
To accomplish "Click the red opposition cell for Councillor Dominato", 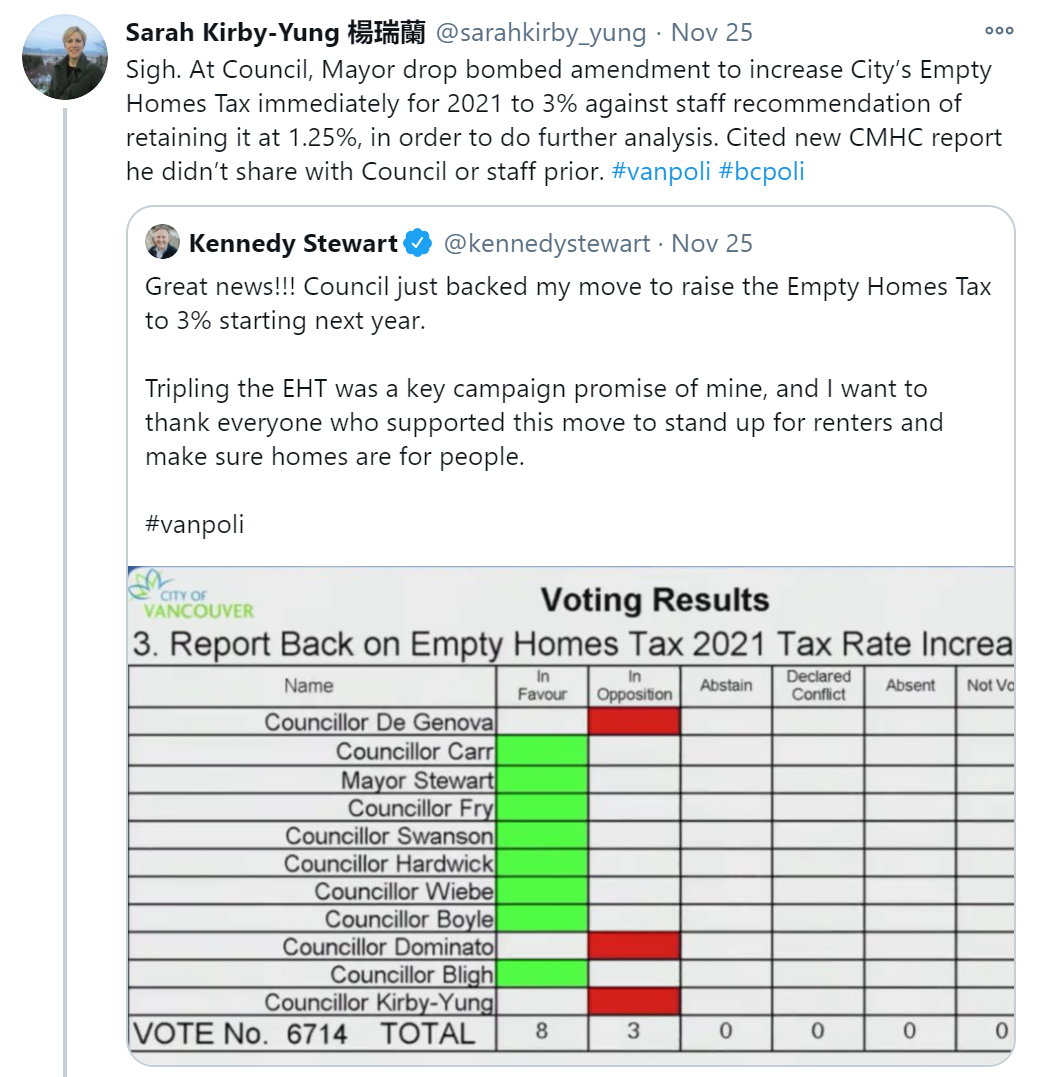I will [634, 946].
